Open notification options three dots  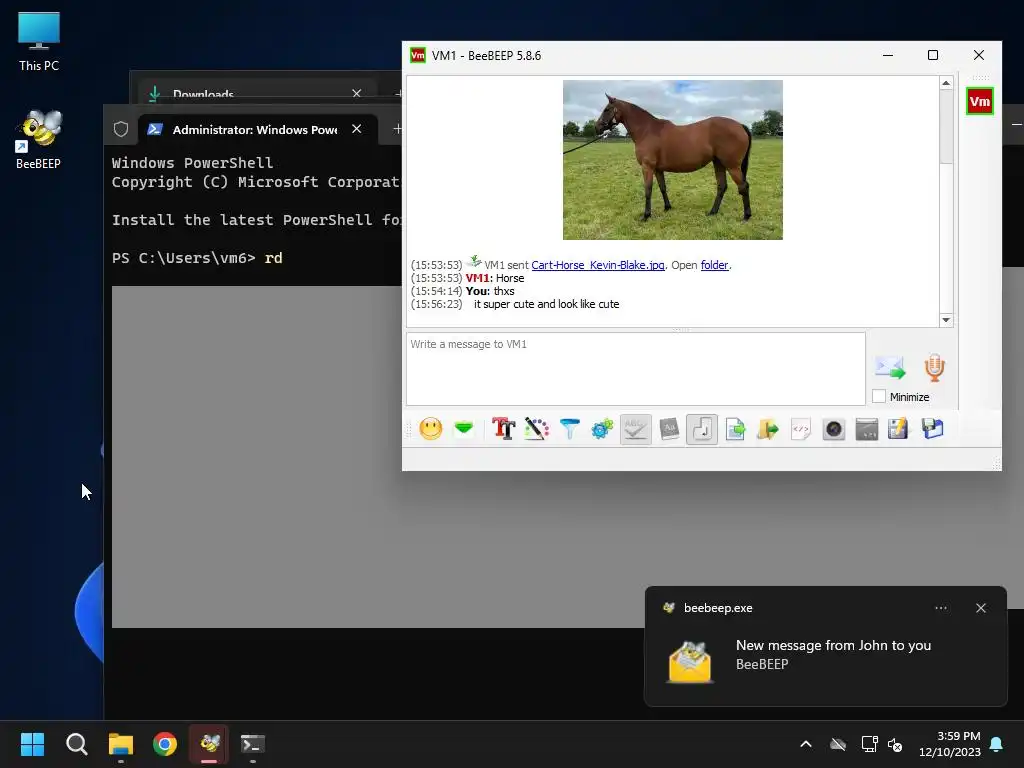tap(940, 608)
